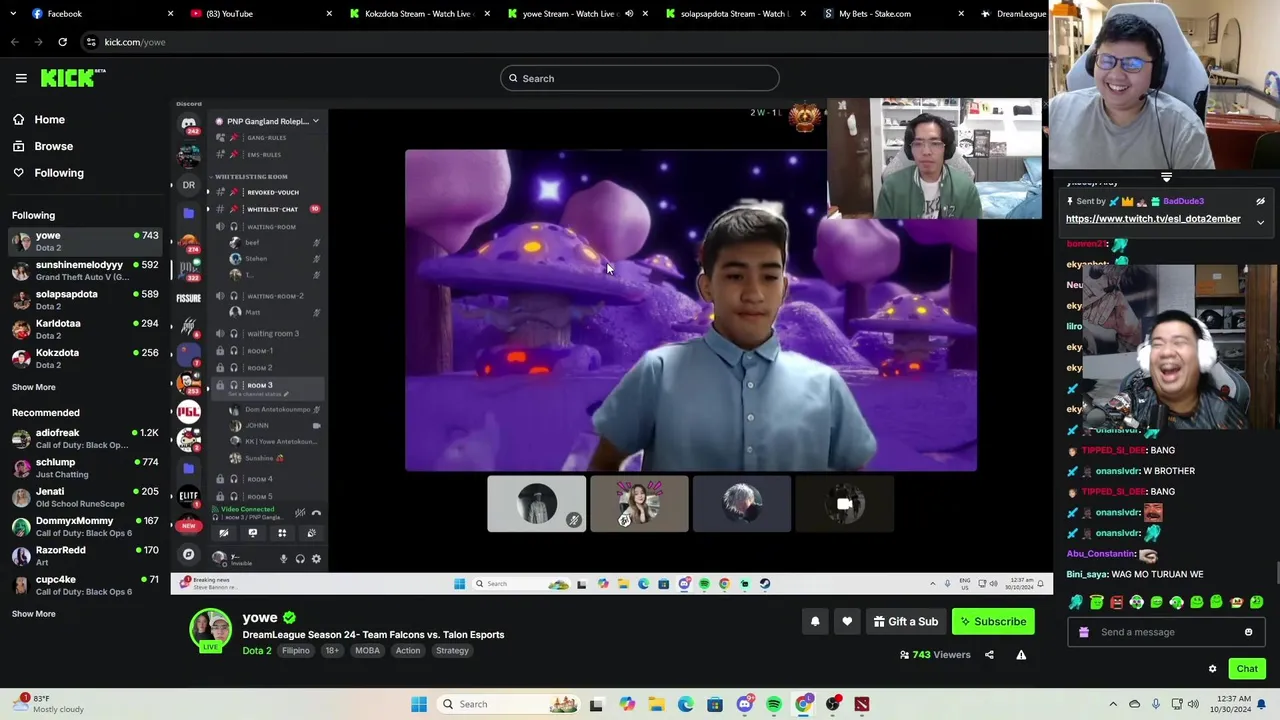The height and width of the screenshot is (720, 1280).
Task: Mute Discord microphone
Action: pyautogui.click(x=283, y=559)
